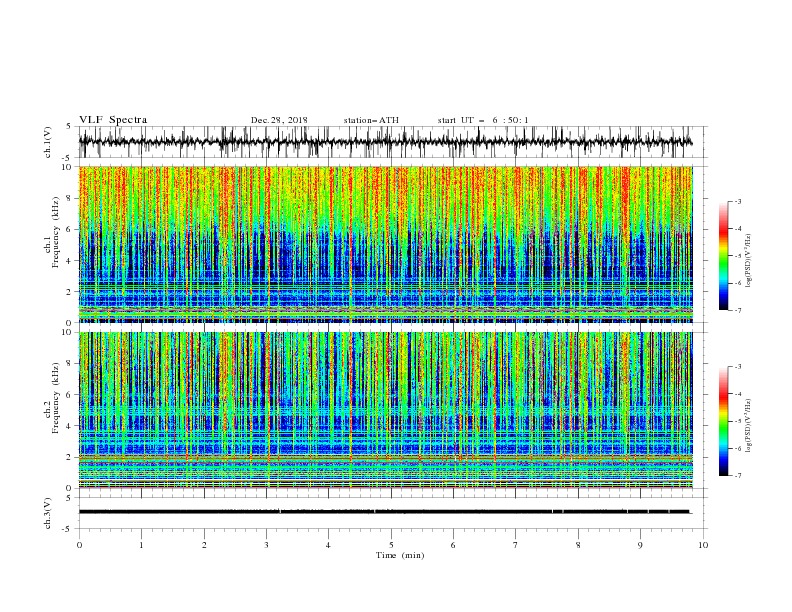This screenshot has width=792, height=612.
Task: Click the upper colorbar 'log(PSD)(V²/Hz)' label
Action: coord(749,261)
